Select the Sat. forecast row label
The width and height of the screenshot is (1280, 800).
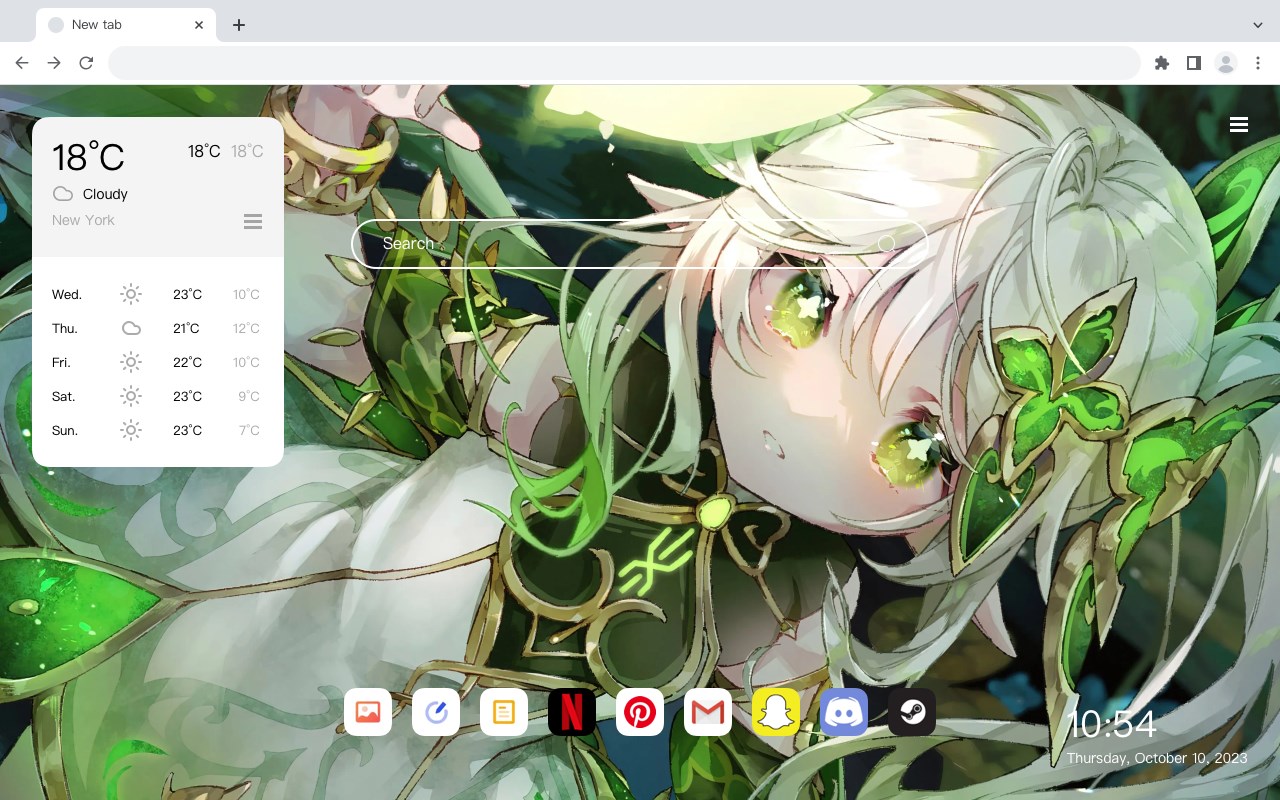(x=64, y=396)
